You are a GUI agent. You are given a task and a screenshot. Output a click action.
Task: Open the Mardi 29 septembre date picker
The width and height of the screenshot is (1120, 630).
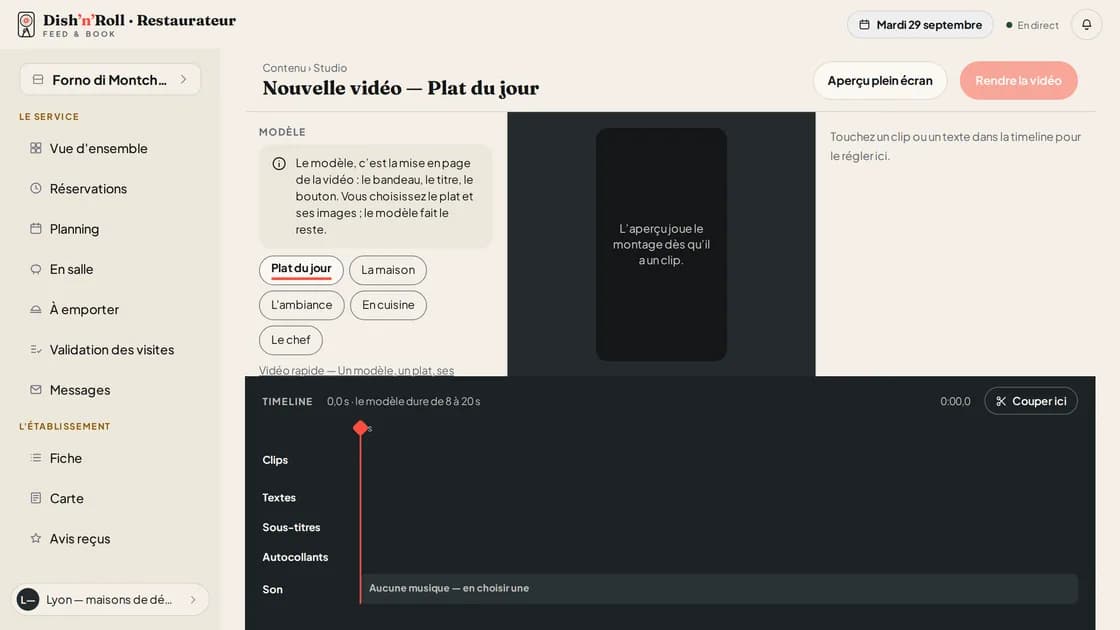[x=920, y=25]
